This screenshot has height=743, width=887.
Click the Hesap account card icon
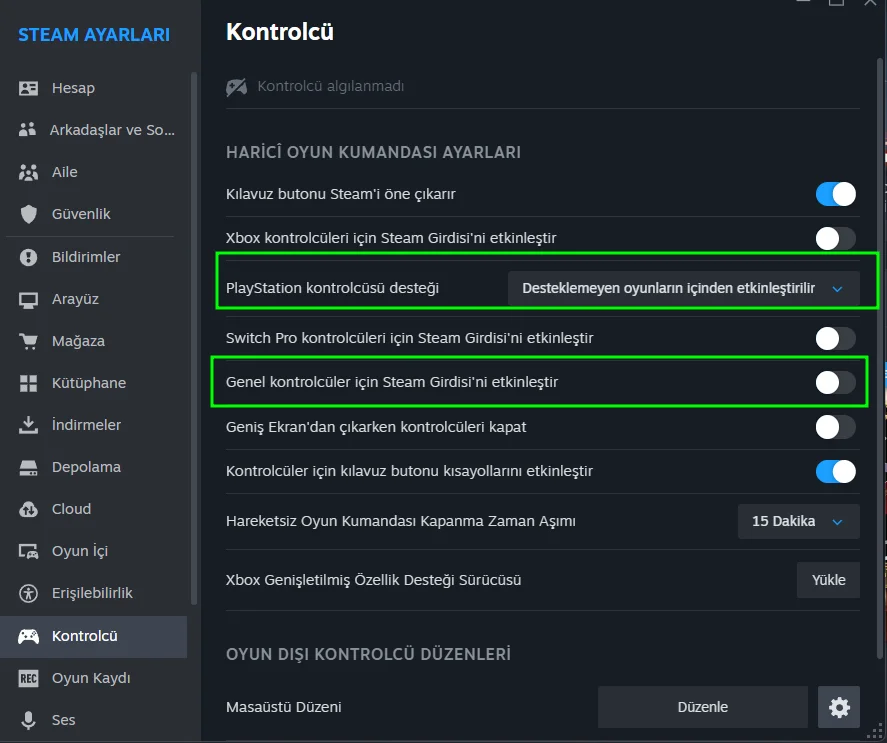coord(28,88)
